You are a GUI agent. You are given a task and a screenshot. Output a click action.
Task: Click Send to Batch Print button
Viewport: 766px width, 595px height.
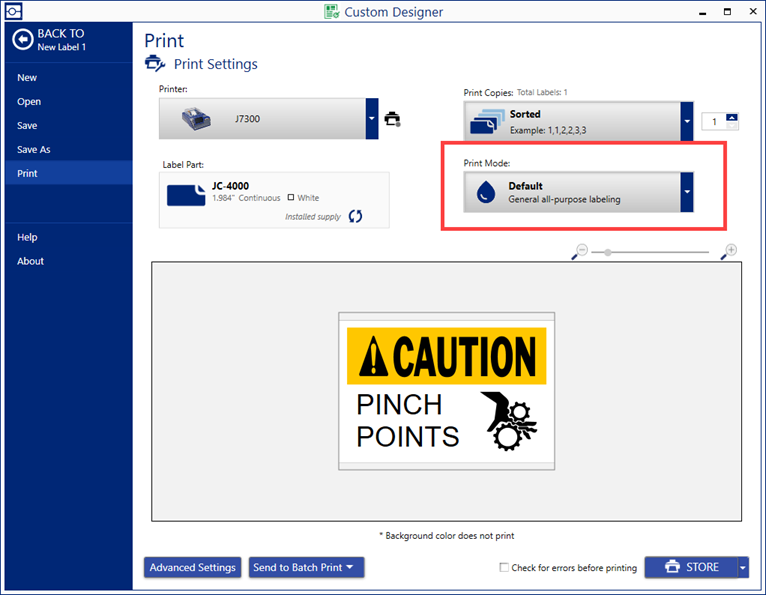tap(306, 567)
